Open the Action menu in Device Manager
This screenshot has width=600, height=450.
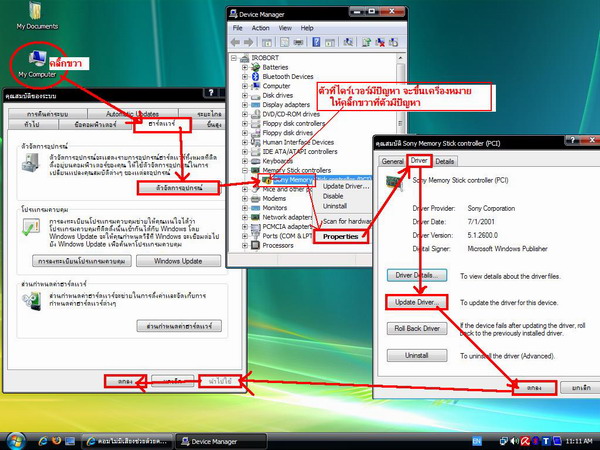[260, 28]
